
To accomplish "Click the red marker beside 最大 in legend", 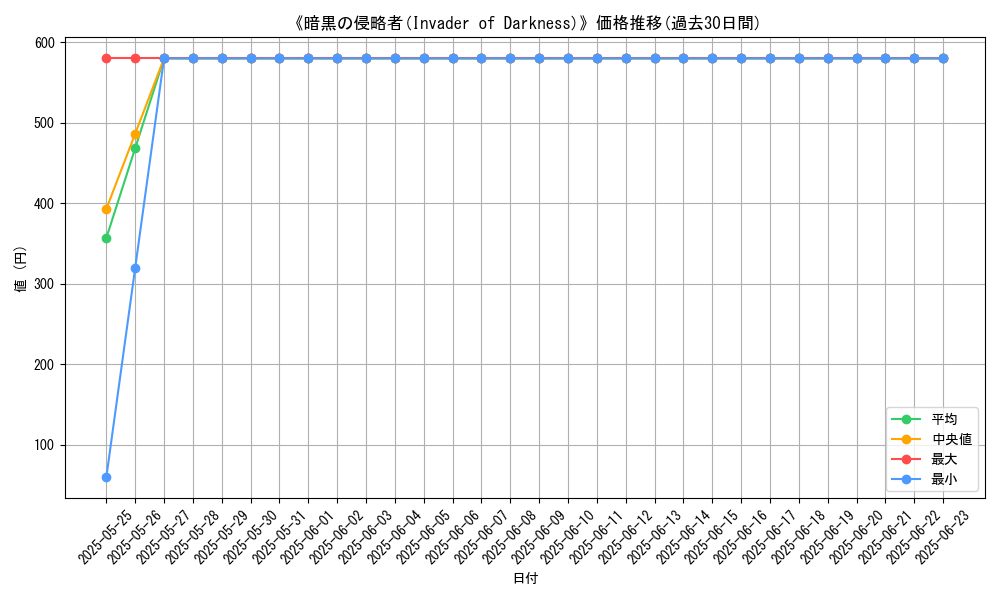I will point(906,459).
